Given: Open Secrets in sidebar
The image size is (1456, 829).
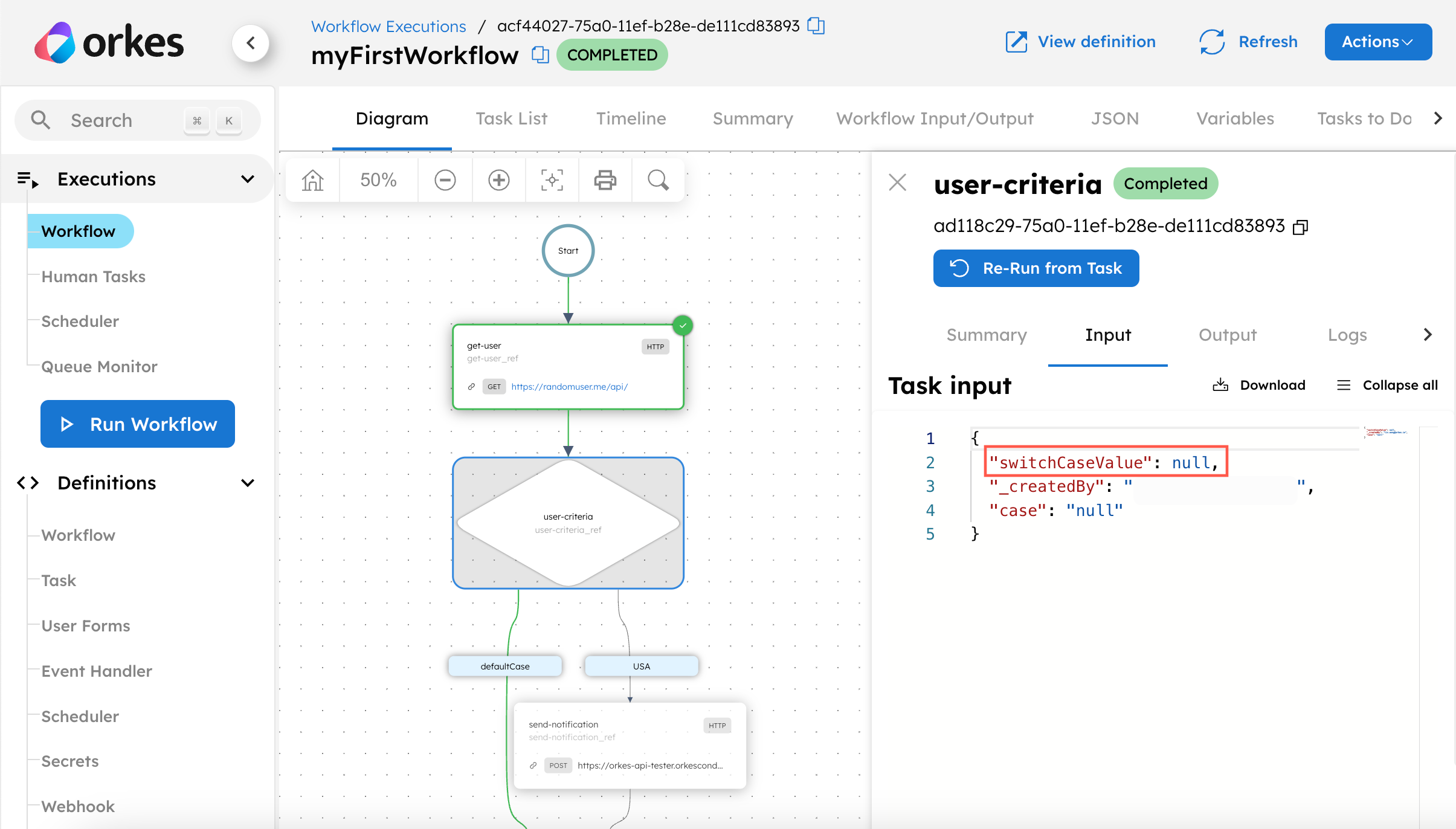Looking at the screenshot, I should pyautogui.click(x=70, y=761).
